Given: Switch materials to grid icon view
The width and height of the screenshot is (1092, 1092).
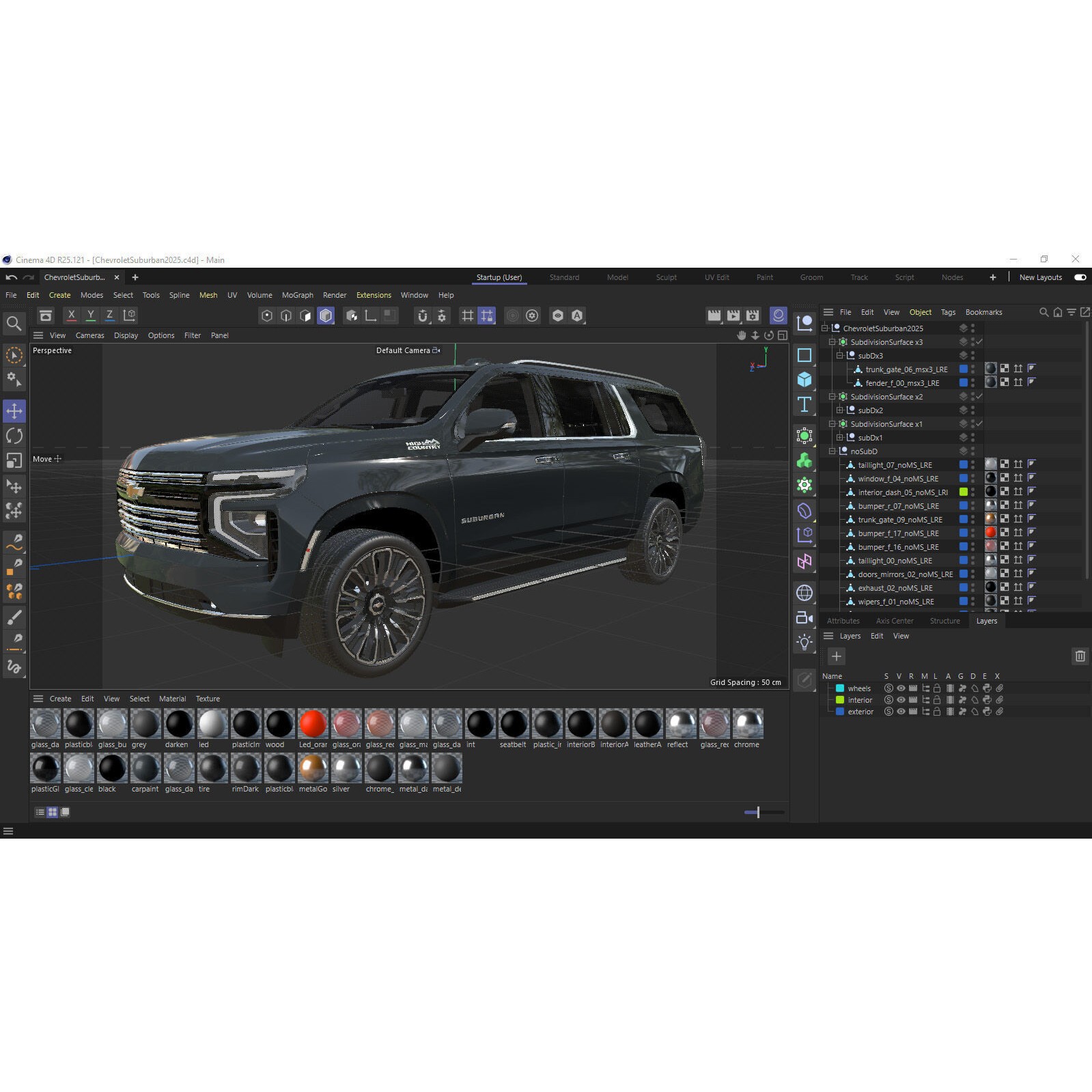Looking at the screenshot, I should pos(53,812).
